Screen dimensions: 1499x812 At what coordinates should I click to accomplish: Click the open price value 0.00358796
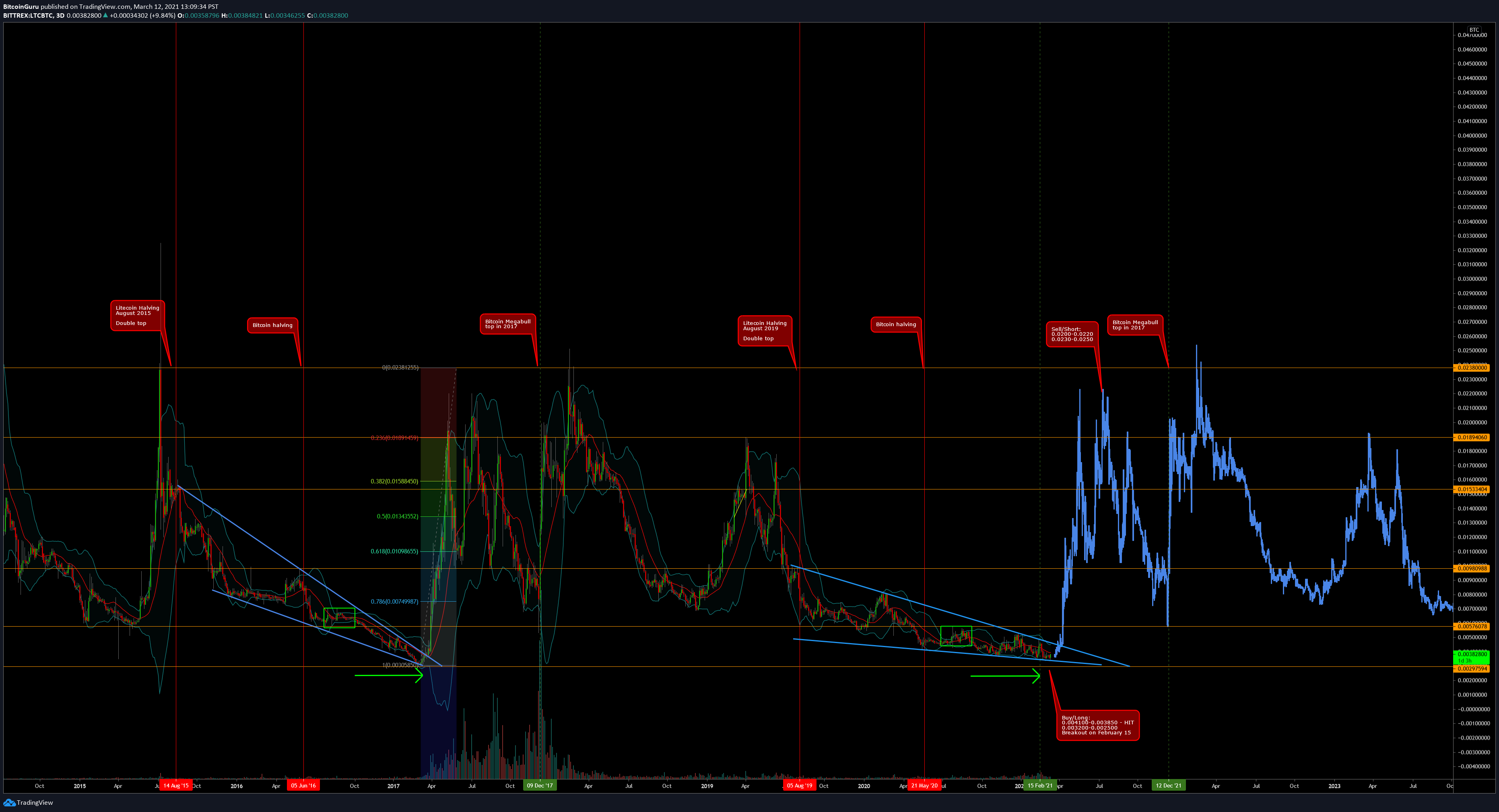(x=202, y=16)
